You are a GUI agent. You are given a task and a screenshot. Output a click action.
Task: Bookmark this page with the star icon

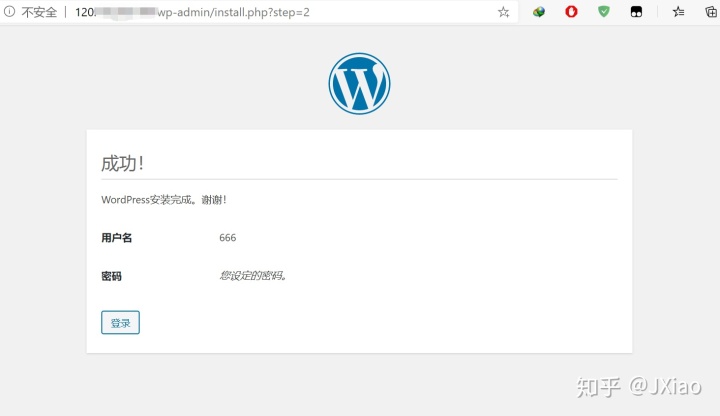tap(504, 12)
